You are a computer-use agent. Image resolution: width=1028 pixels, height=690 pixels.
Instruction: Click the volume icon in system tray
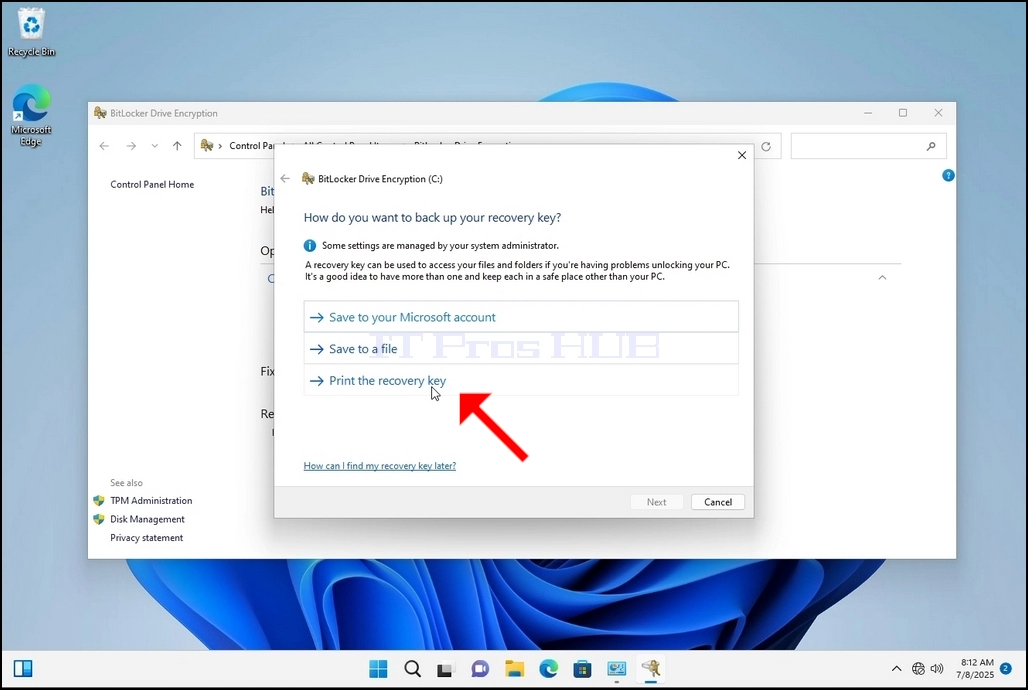[938, 669]
